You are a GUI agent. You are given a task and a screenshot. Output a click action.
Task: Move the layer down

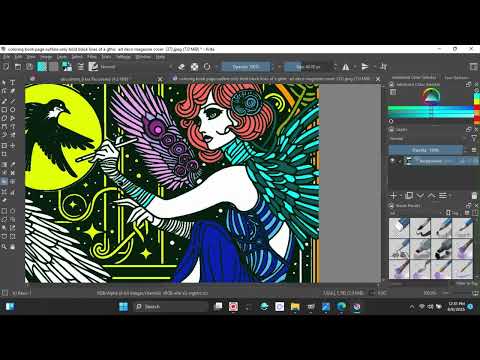click(x=420, y=196)
